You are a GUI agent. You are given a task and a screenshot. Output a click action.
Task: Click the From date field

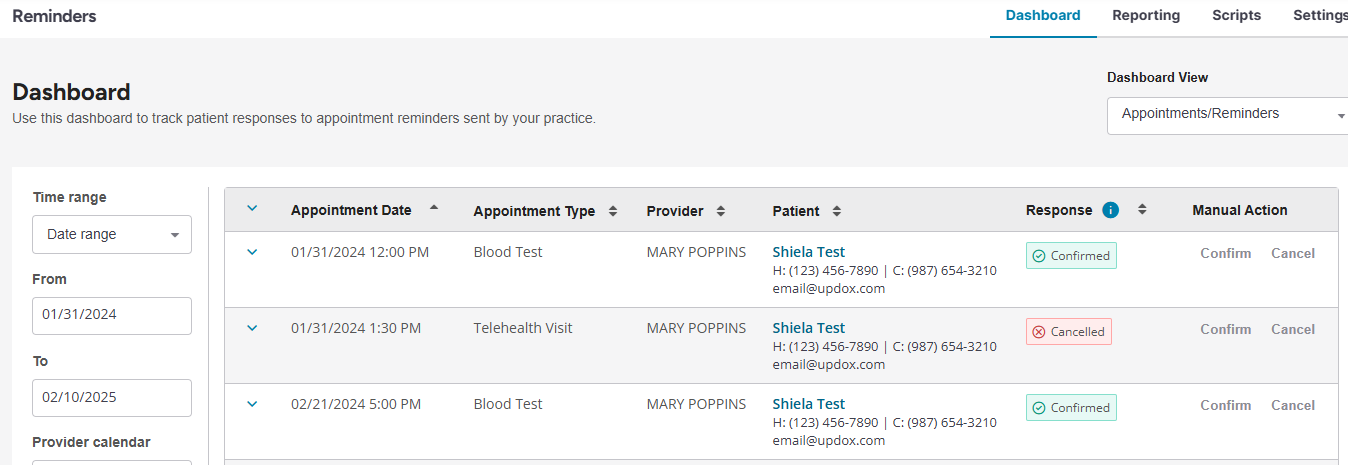pyautogui.click(x=111, y=315)
